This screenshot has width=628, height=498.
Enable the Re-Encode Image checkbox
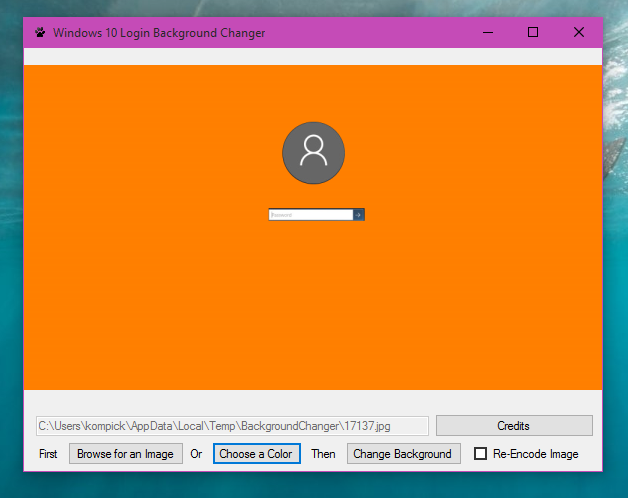tap(480, 454)
